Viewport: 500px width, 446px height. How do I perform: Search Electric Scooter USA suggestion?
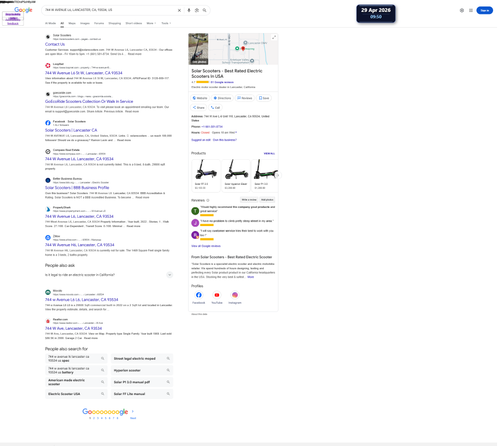76,394
